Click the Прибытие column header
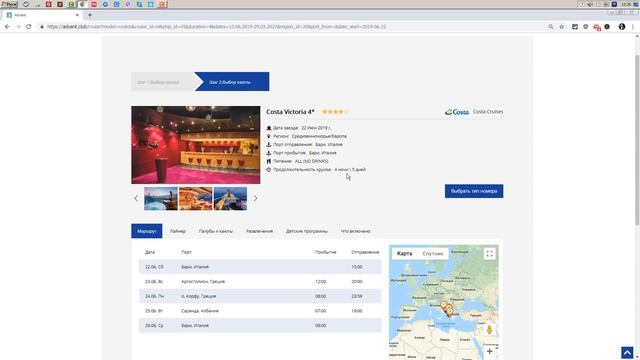 click(x=325, y=252)
